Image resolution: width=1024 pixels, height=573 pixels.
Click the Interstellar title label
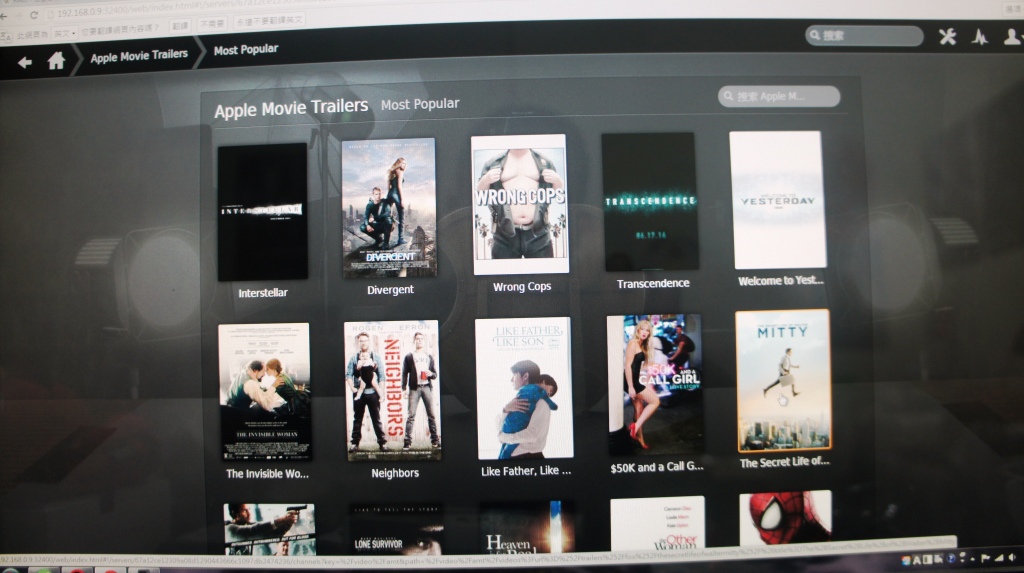(263, 293)
